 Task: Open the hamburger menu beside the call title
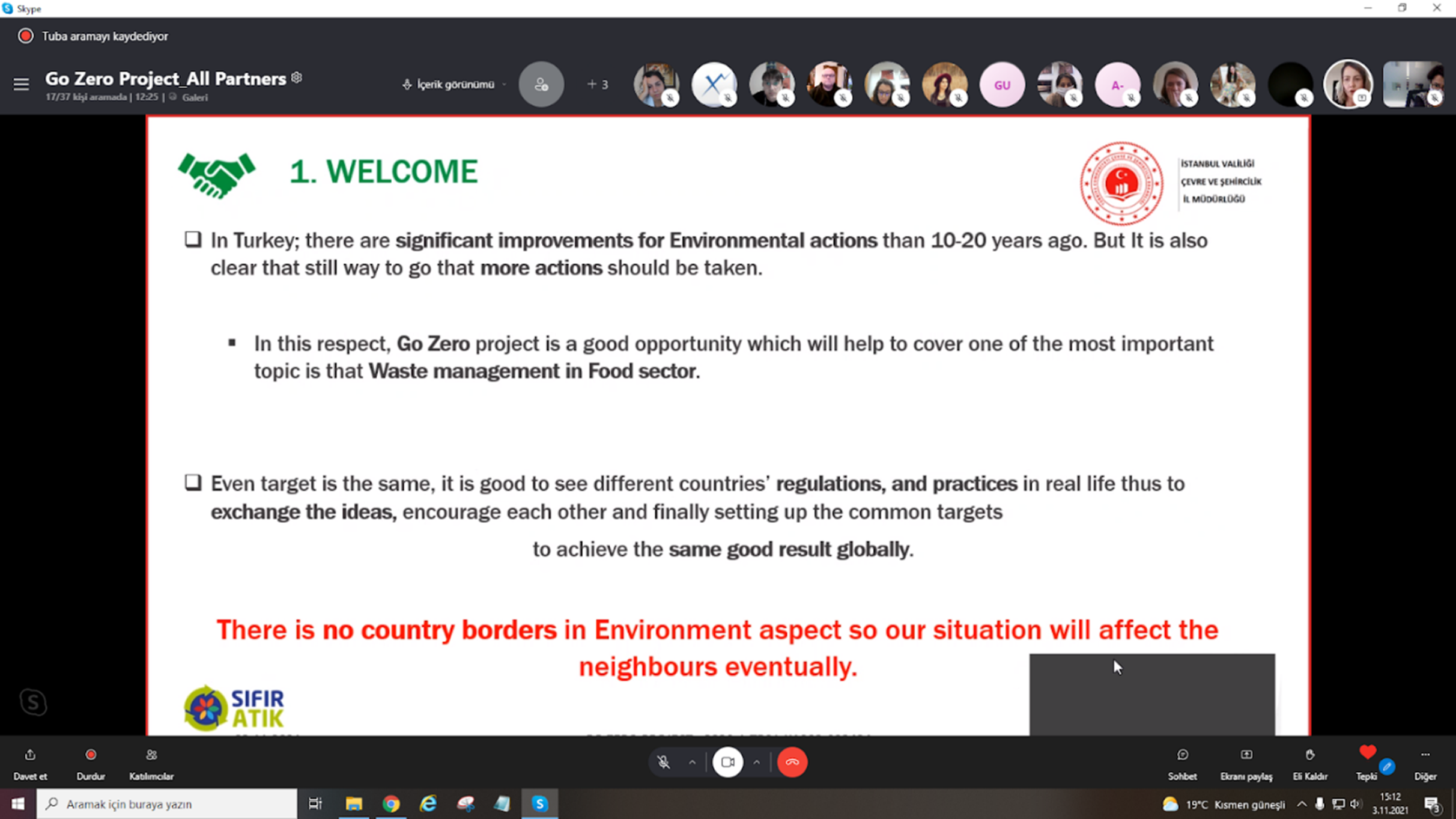pos(21,84)
